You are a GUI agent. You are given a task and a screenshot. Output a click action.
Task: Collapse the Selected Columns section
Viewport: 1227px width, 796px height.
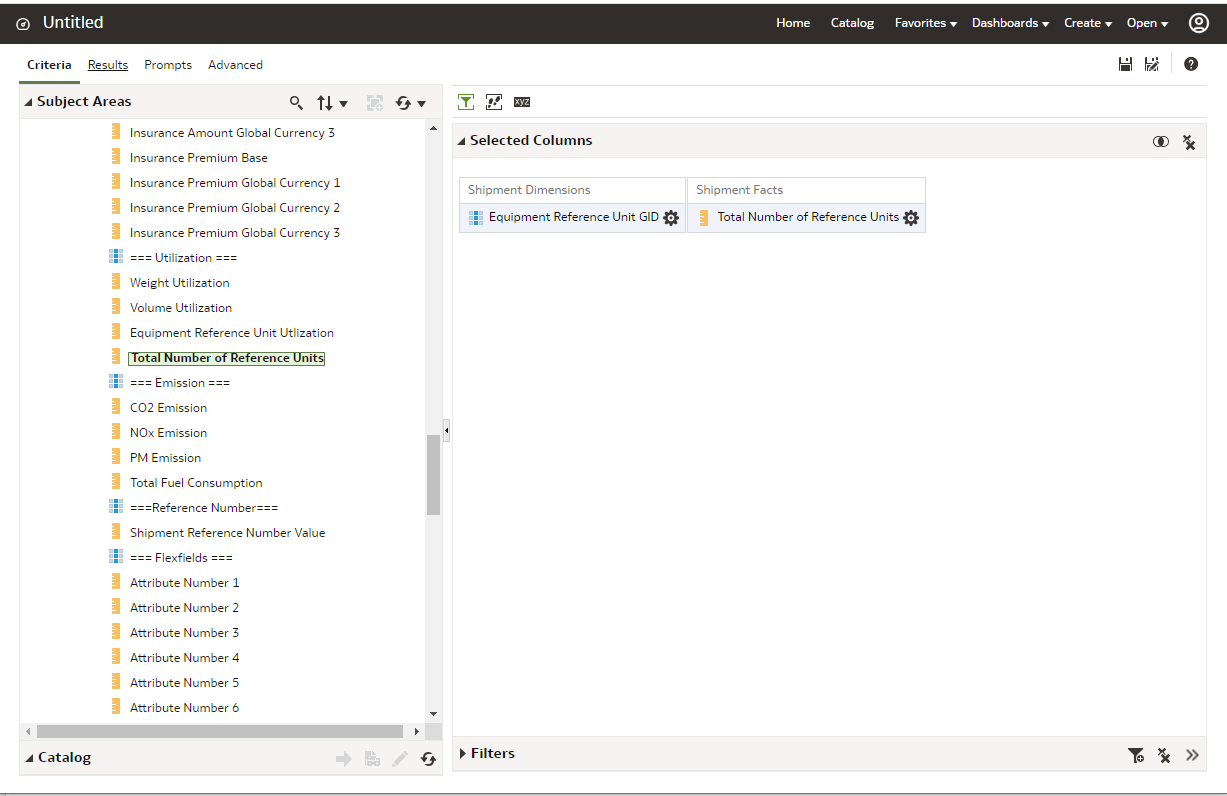point(461,141)
